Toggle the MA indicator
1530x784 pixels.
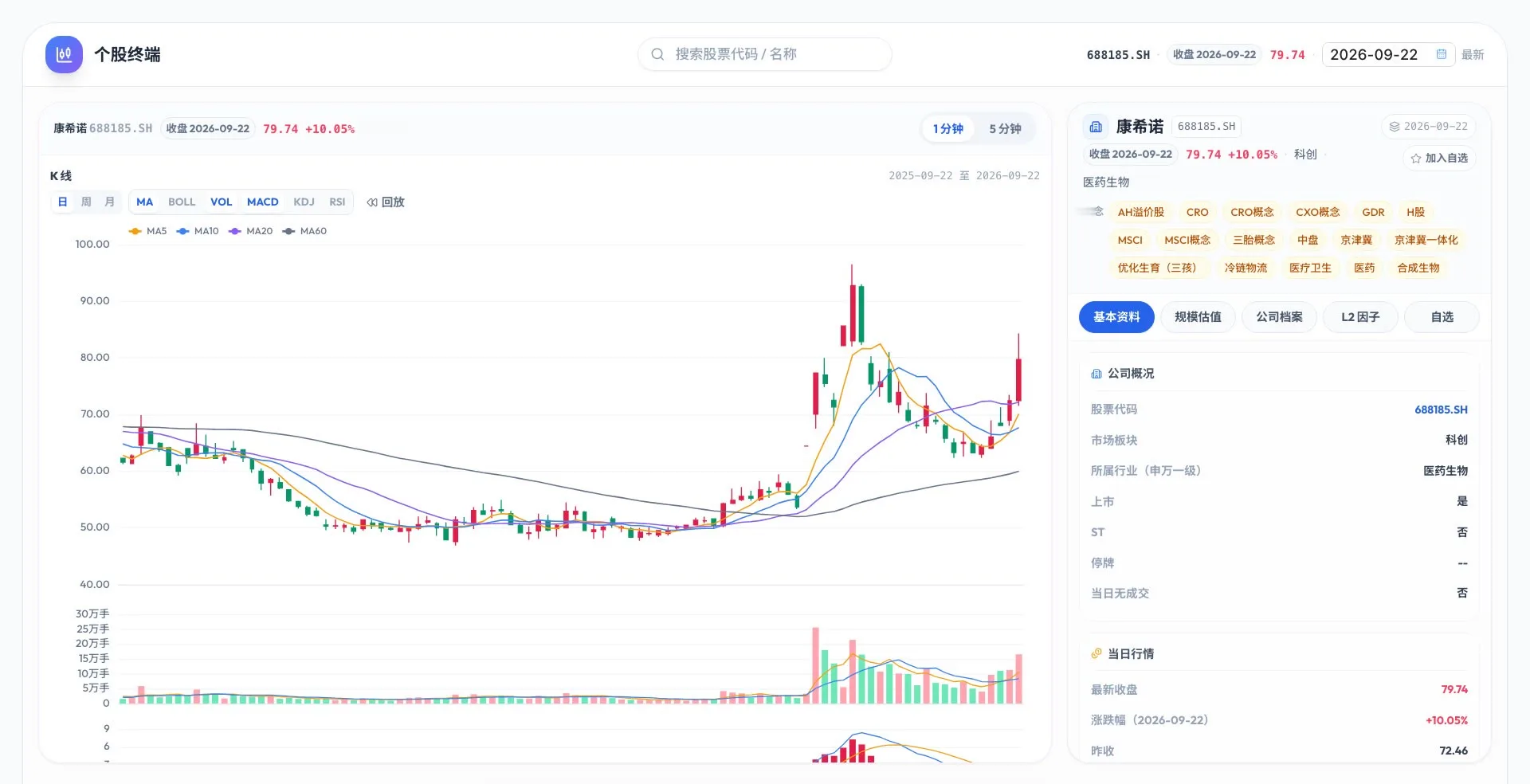coord(144,202)
